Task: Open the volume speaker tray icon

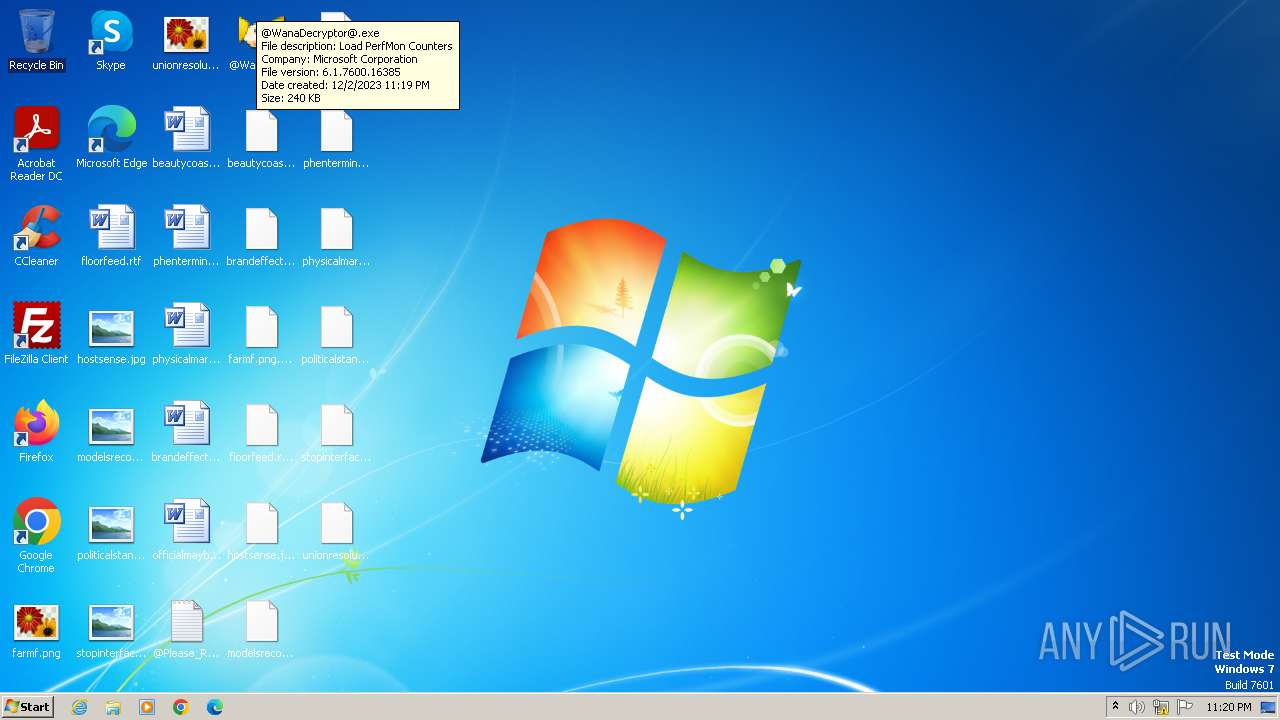Action: [1137, 707]
